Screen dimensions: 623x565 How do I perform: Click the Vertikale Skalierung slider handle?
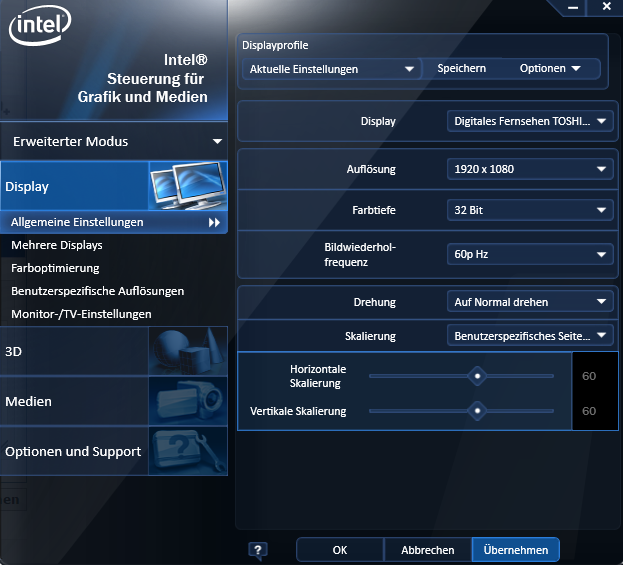(x=477, y=410)
